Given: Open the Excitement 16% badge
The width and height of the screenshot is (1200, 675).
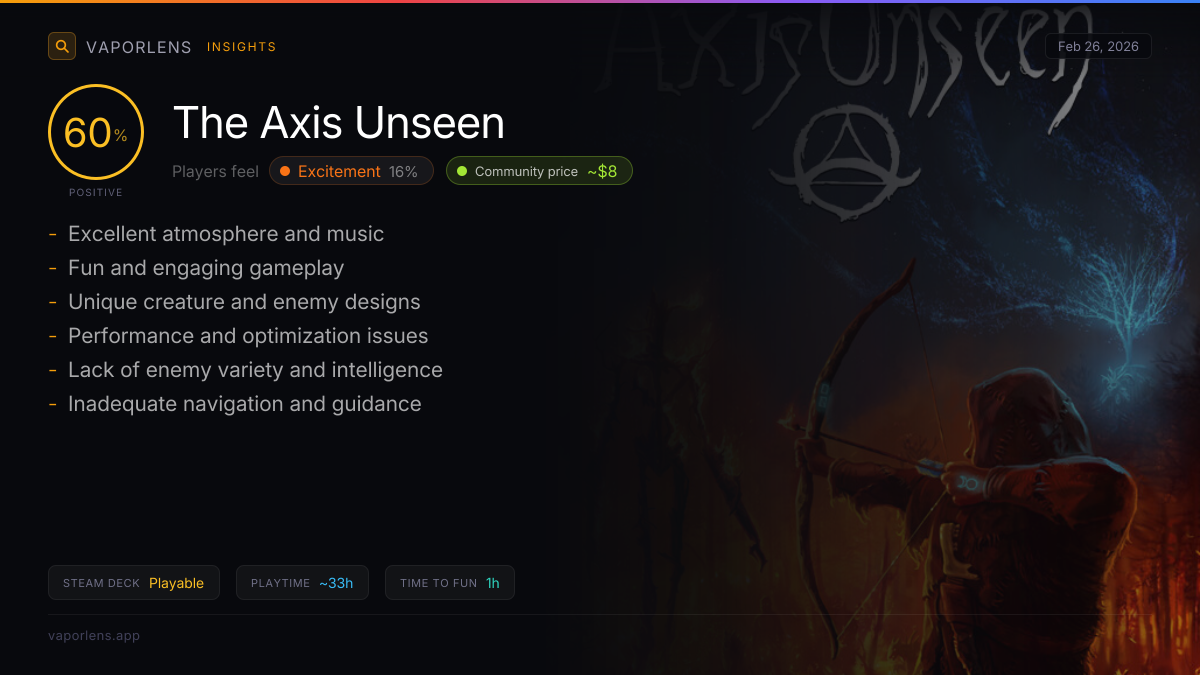Looking at the screenshot, I should [x=351, y=171].
